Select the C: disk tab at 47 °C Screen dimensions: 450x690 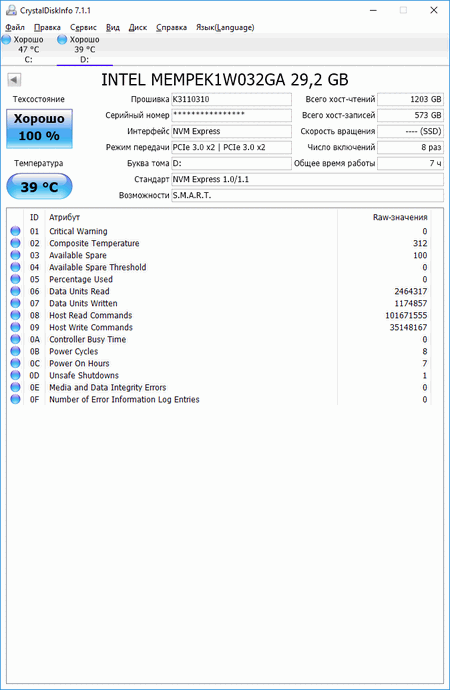pos(28,49)
